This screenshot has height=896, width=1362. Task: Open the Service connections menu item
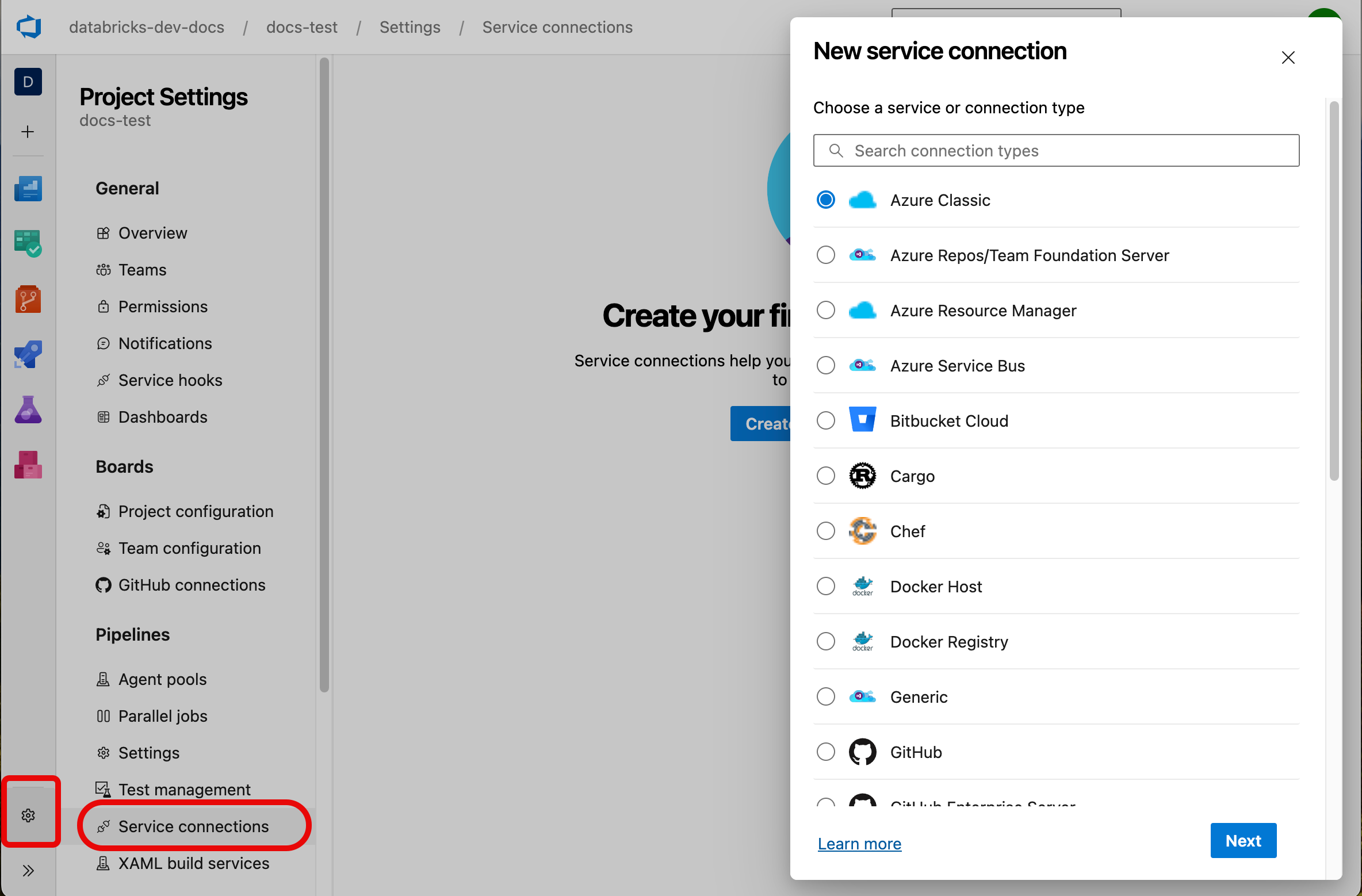[193, 826]
